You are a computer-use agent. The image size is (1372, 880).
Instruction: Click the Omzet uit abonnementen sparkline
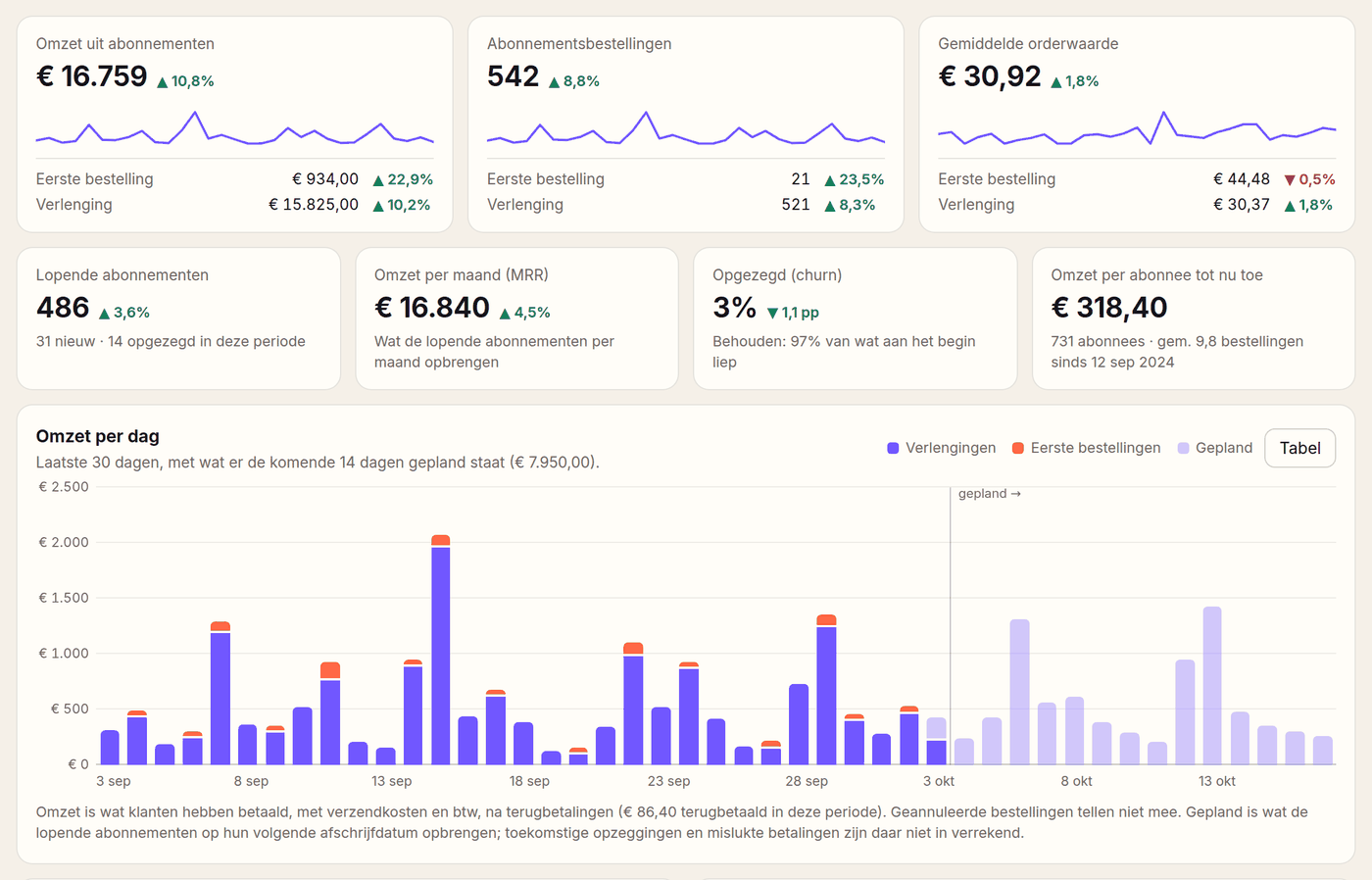(235, 130)
